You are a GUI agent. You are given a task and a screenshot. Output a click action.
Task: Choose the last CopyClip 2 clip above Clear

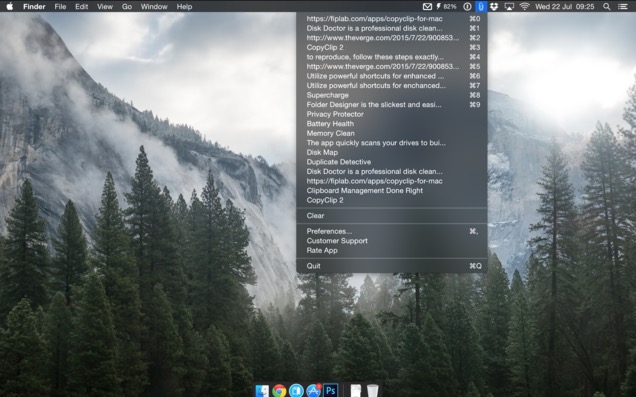pyautogui.click(x=392, y=200)
